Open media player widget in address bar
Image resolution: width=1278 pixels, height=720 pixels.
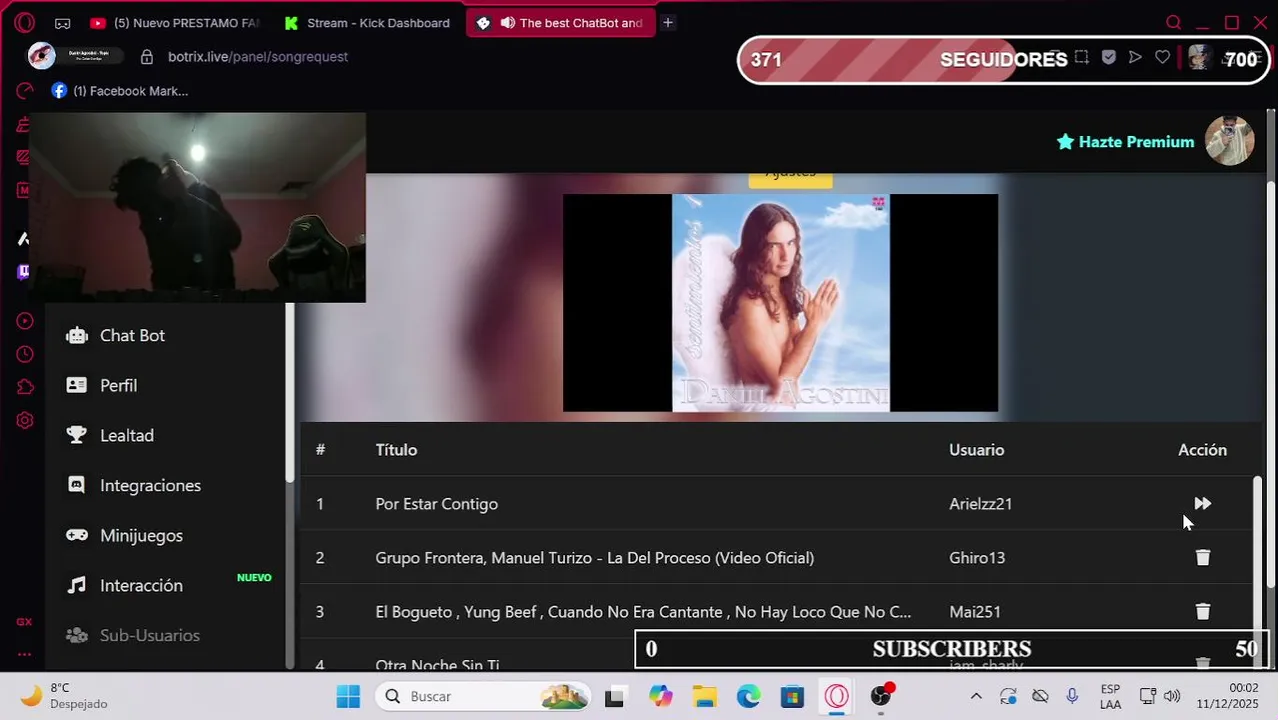(x=77, y=56)
